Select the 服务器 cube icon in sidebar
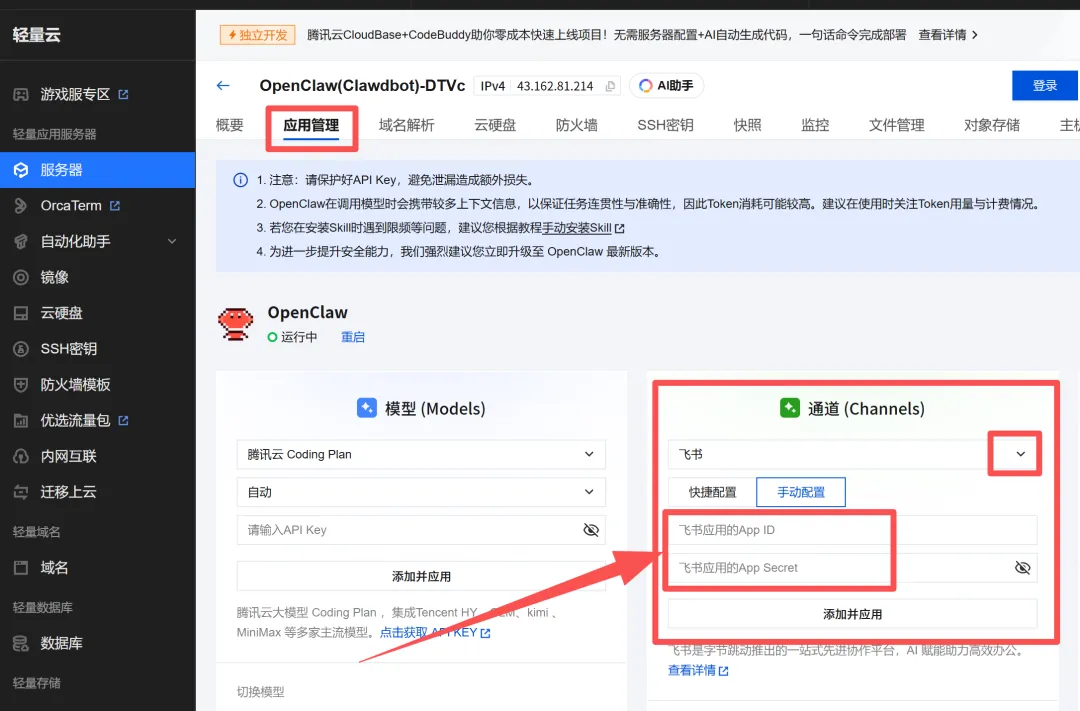The width and height of the screenshot is (1080, 711). pyautogui.click(x=21, y=169)
